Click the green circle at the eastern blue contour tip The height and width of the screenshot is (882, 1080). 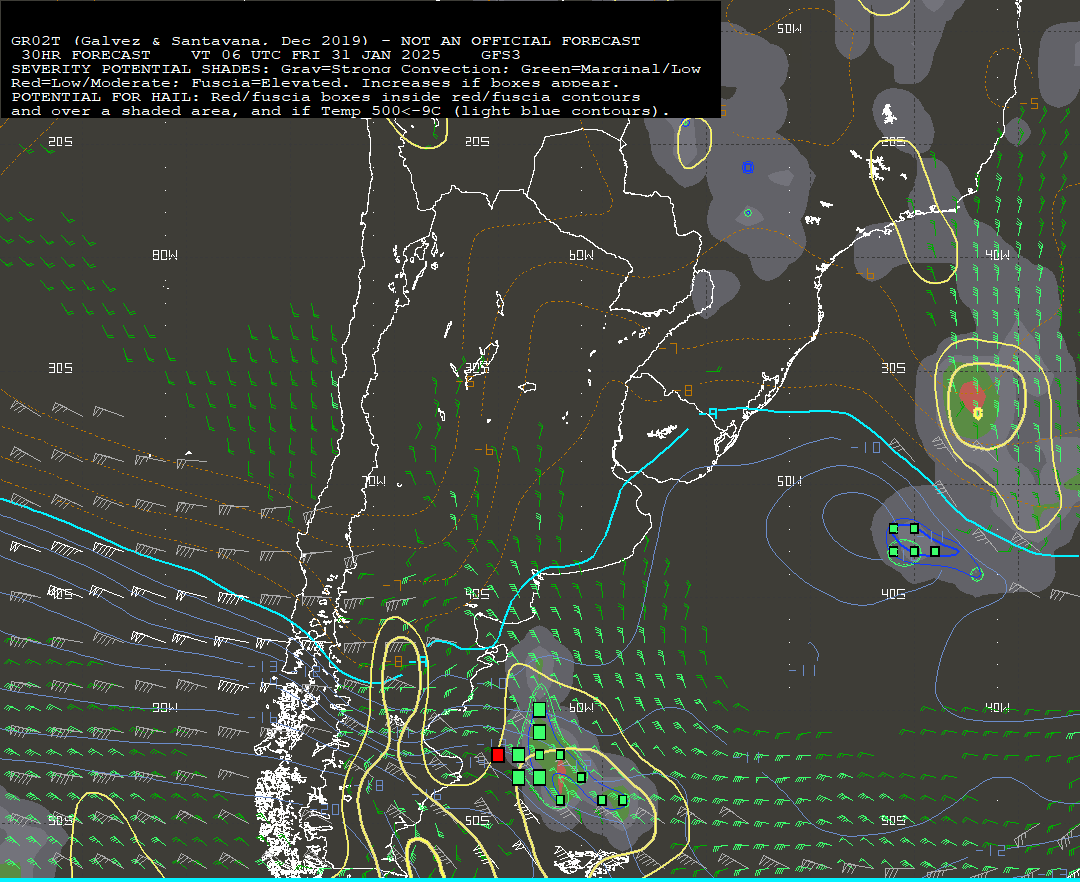976,573
